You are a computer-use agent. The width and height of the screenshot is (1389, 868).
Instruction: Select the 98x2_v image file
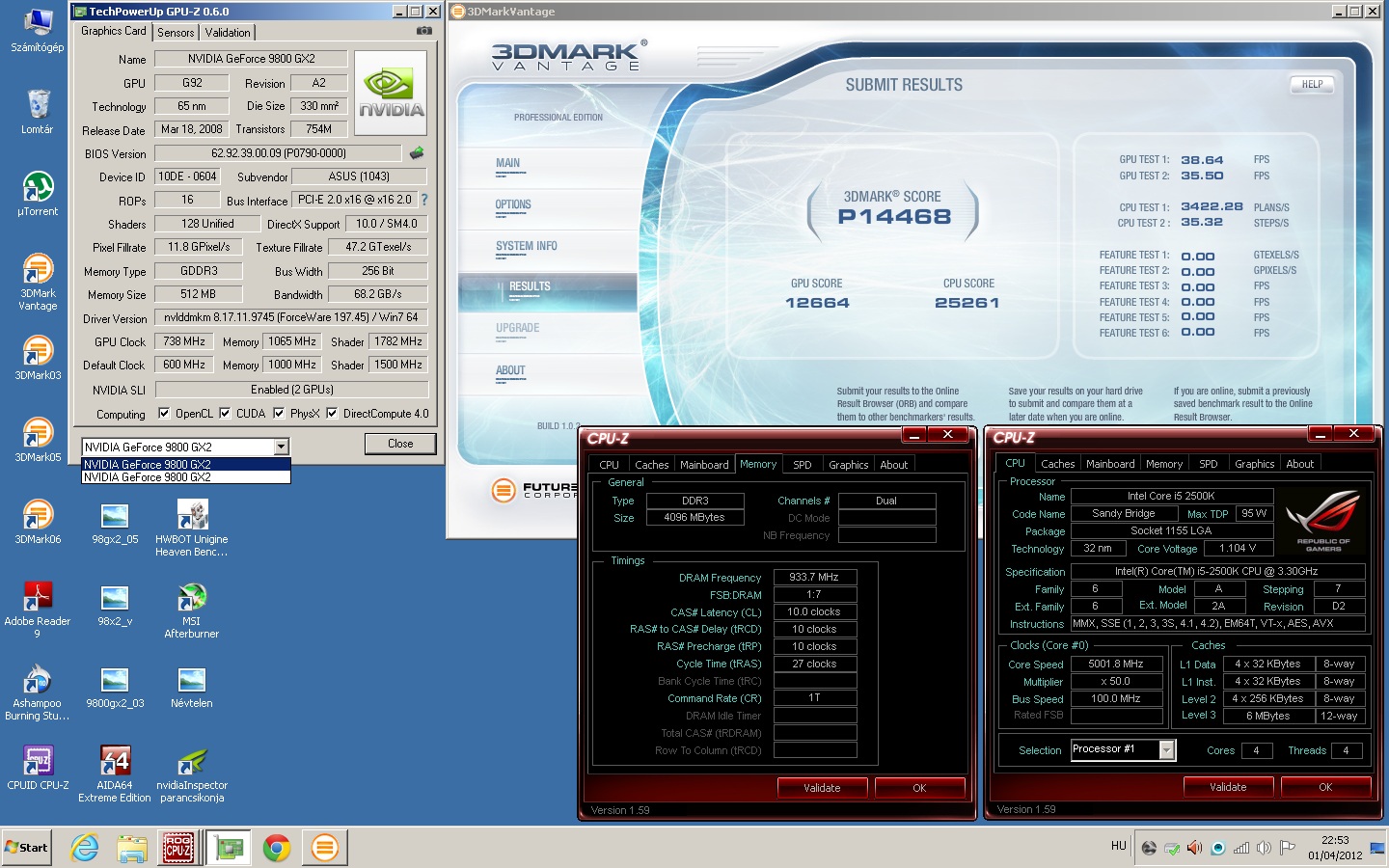tap(115, 604)
